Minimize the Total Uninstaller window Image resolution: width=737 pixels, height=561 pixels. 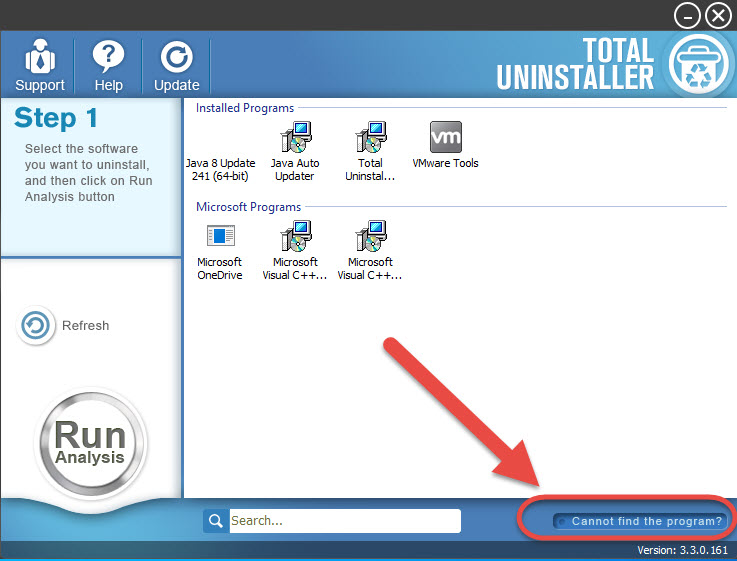(x=687, y=16)
